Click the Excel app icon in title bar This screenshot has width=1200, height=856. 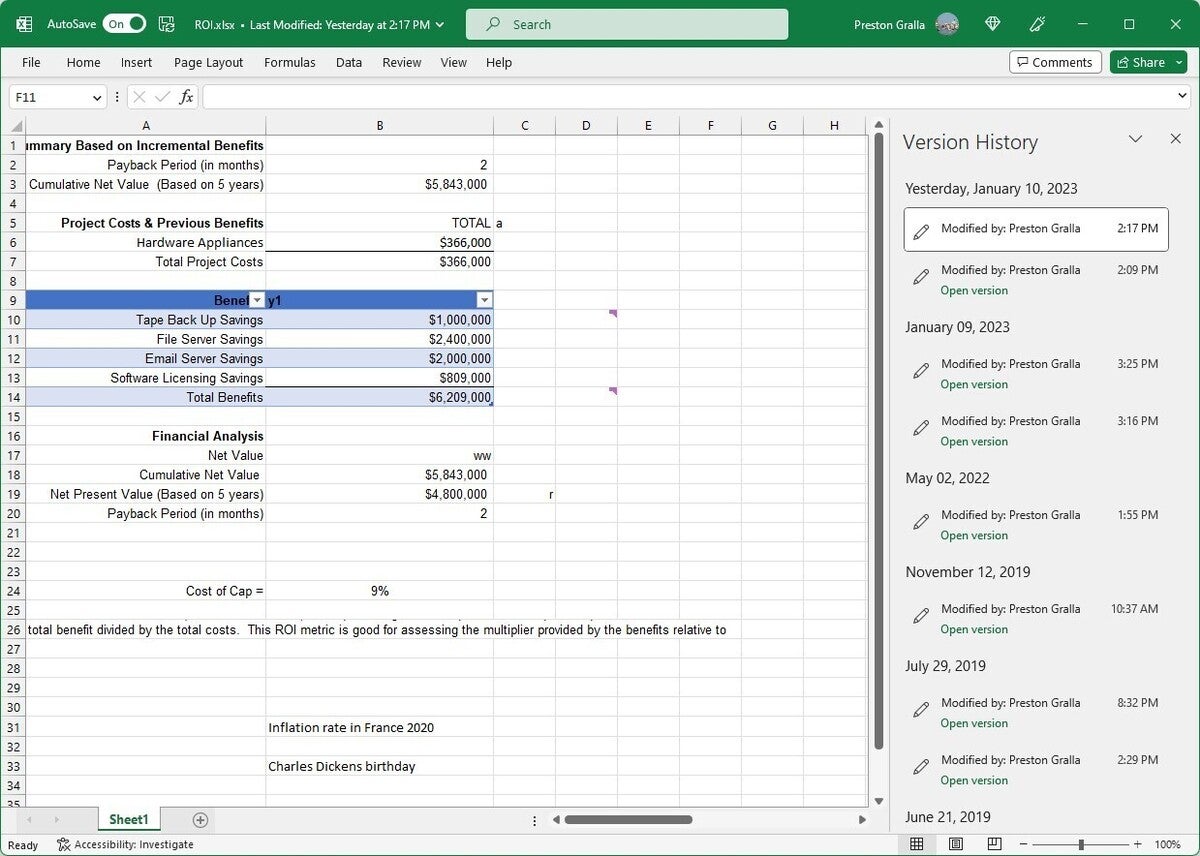(x=24, y=24)
